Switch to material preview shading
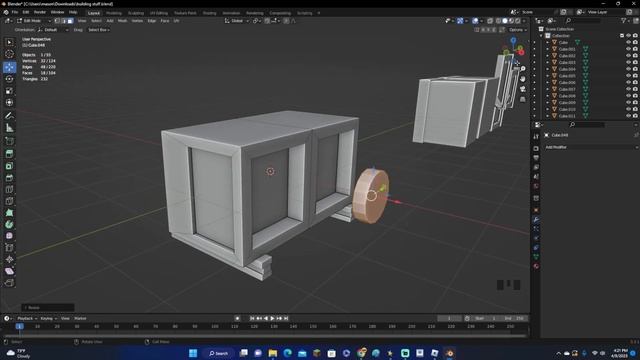The width and height of the screenshot is (640, 360). click(511, 21)
